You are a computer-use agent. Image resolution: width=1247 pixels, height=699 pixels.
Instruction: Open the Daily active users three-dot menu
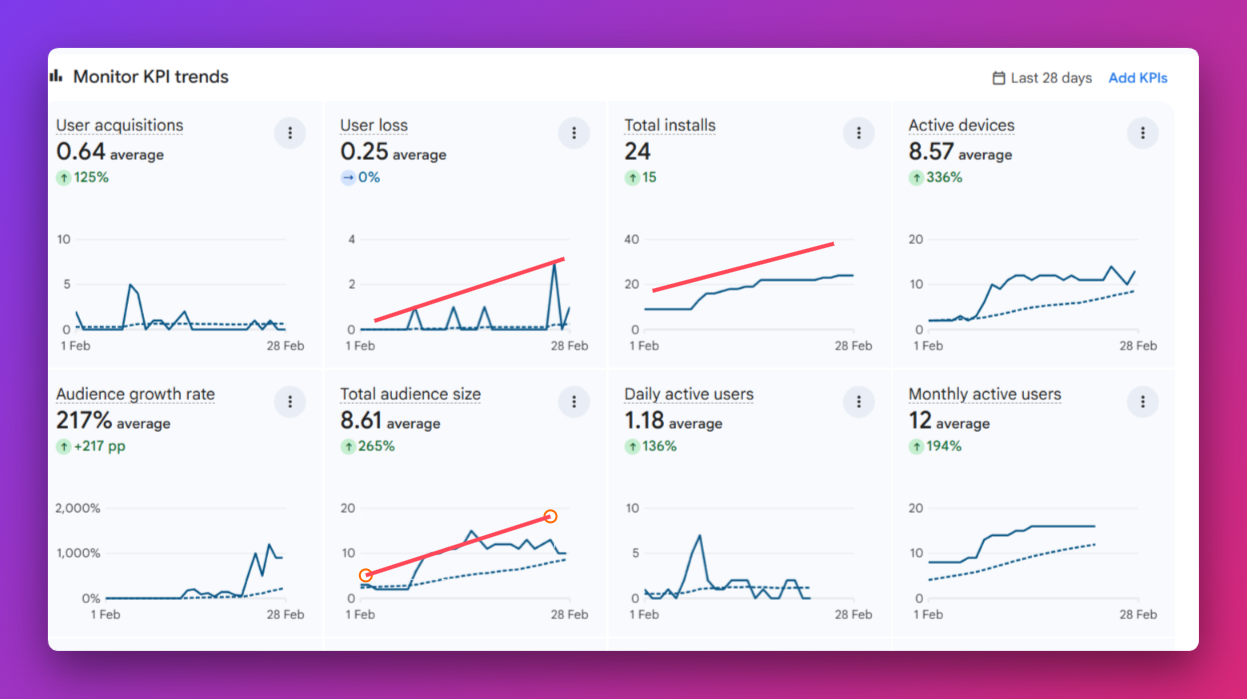tap(858, 402)
